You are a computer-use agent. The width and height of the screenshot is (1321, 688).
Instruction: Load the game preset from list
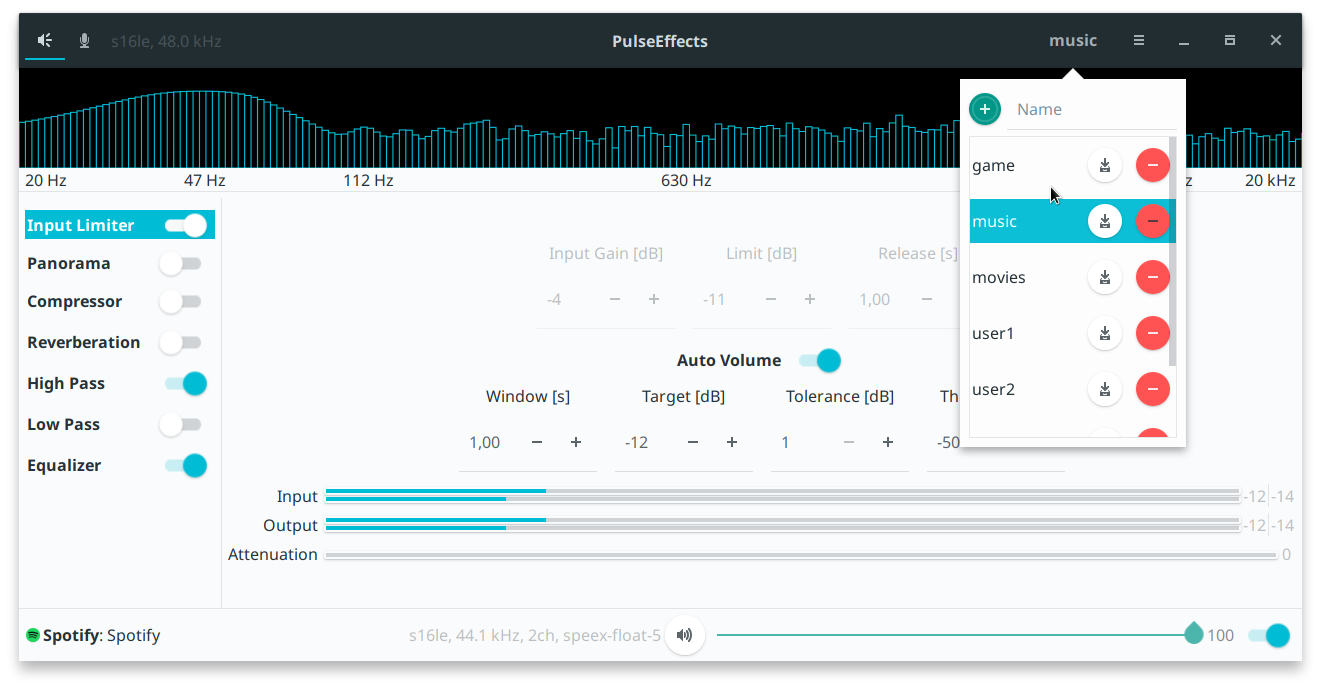[x=993, y=166]
